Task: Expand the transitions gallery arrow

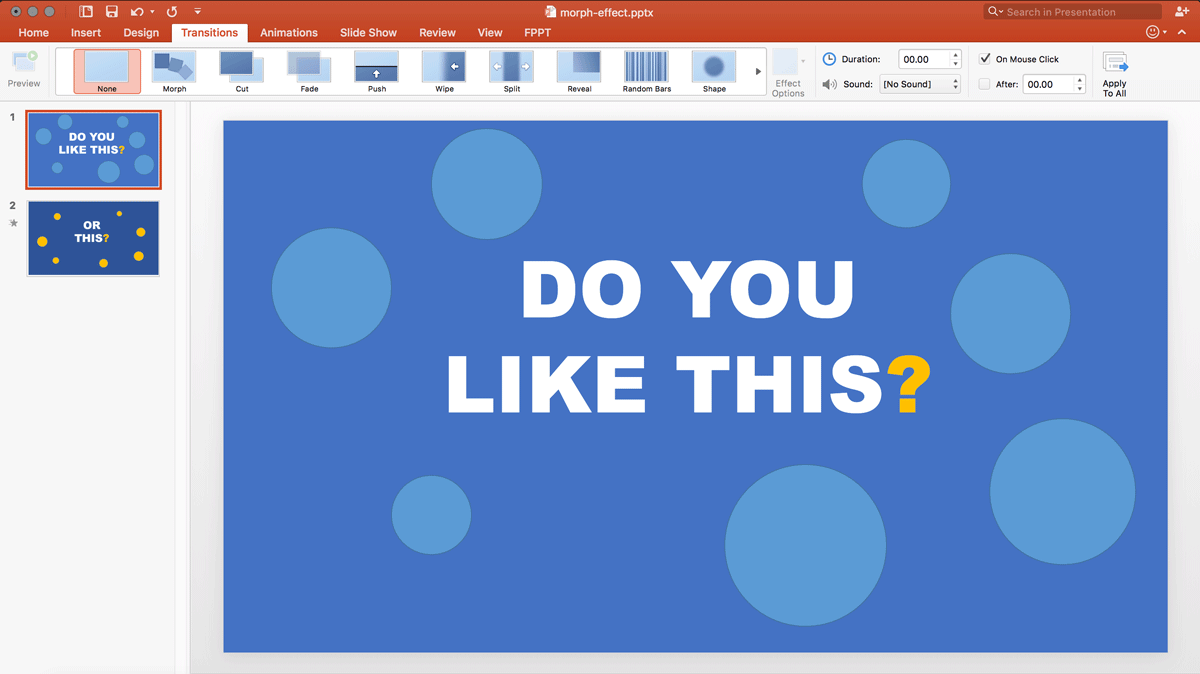Action: [758, 72]
